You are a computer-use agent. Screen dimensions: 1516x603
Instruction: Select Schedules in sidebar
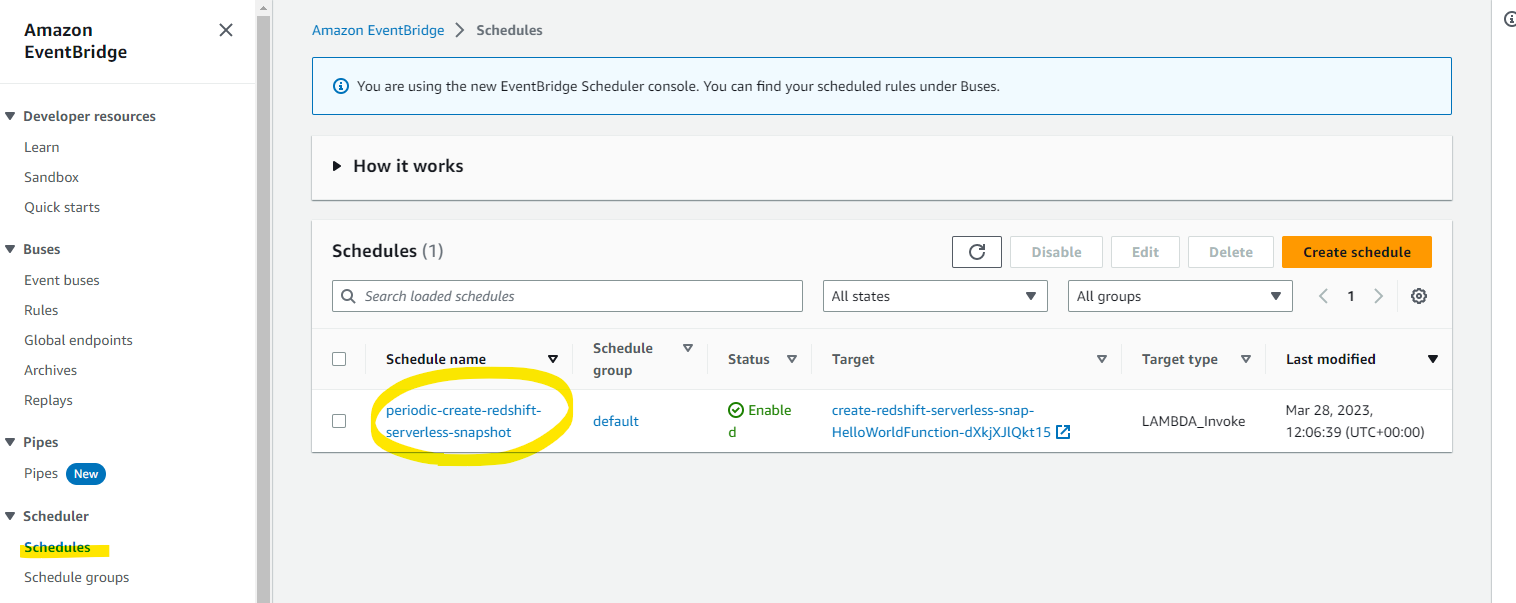(57, 547)
